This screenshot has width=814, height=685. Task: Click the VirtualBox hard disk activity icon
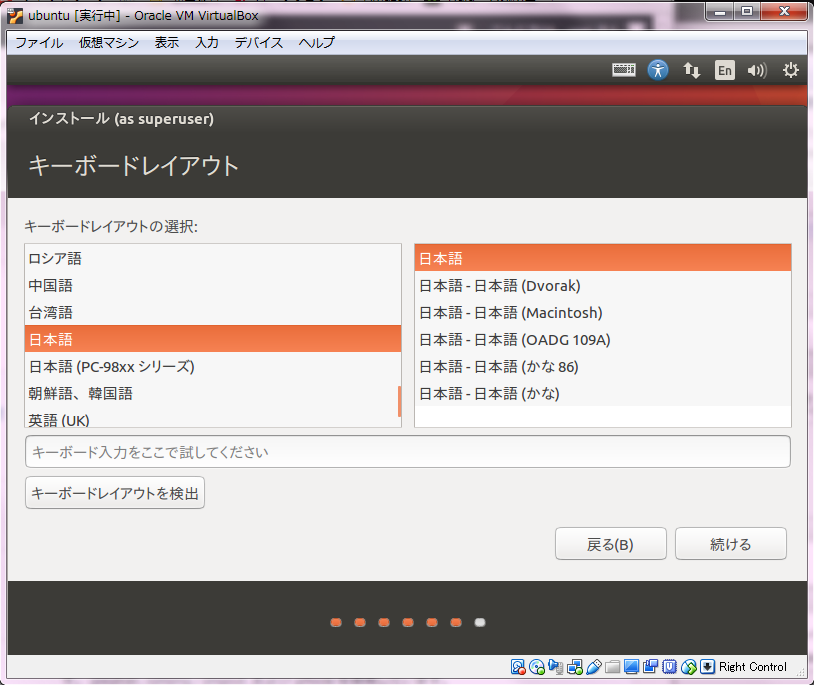click(518, 667)
